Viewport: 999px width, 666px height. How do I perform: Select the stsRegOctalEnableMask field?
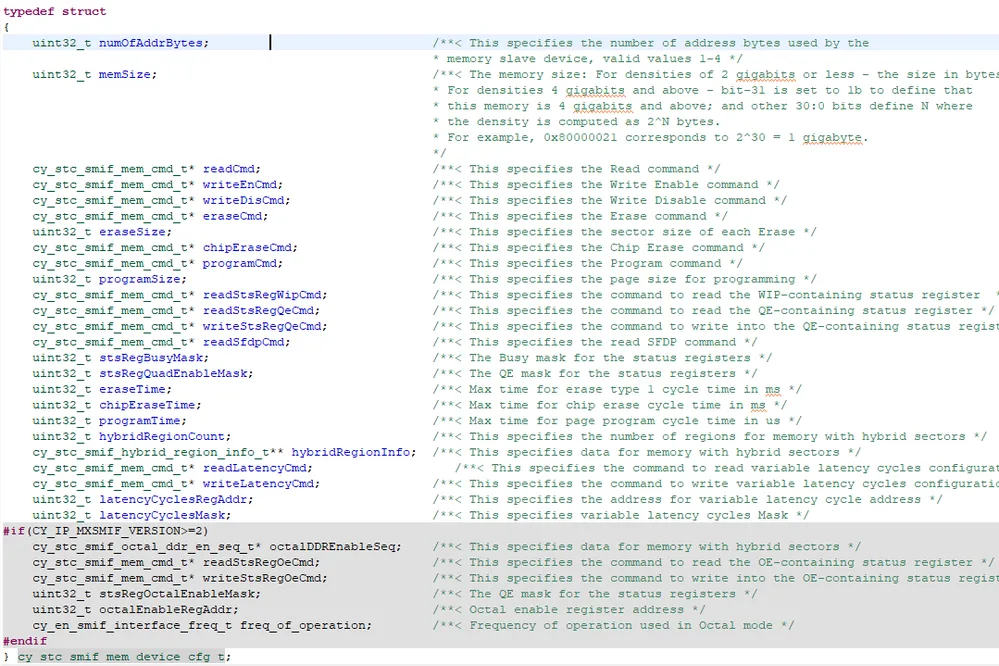176,594
